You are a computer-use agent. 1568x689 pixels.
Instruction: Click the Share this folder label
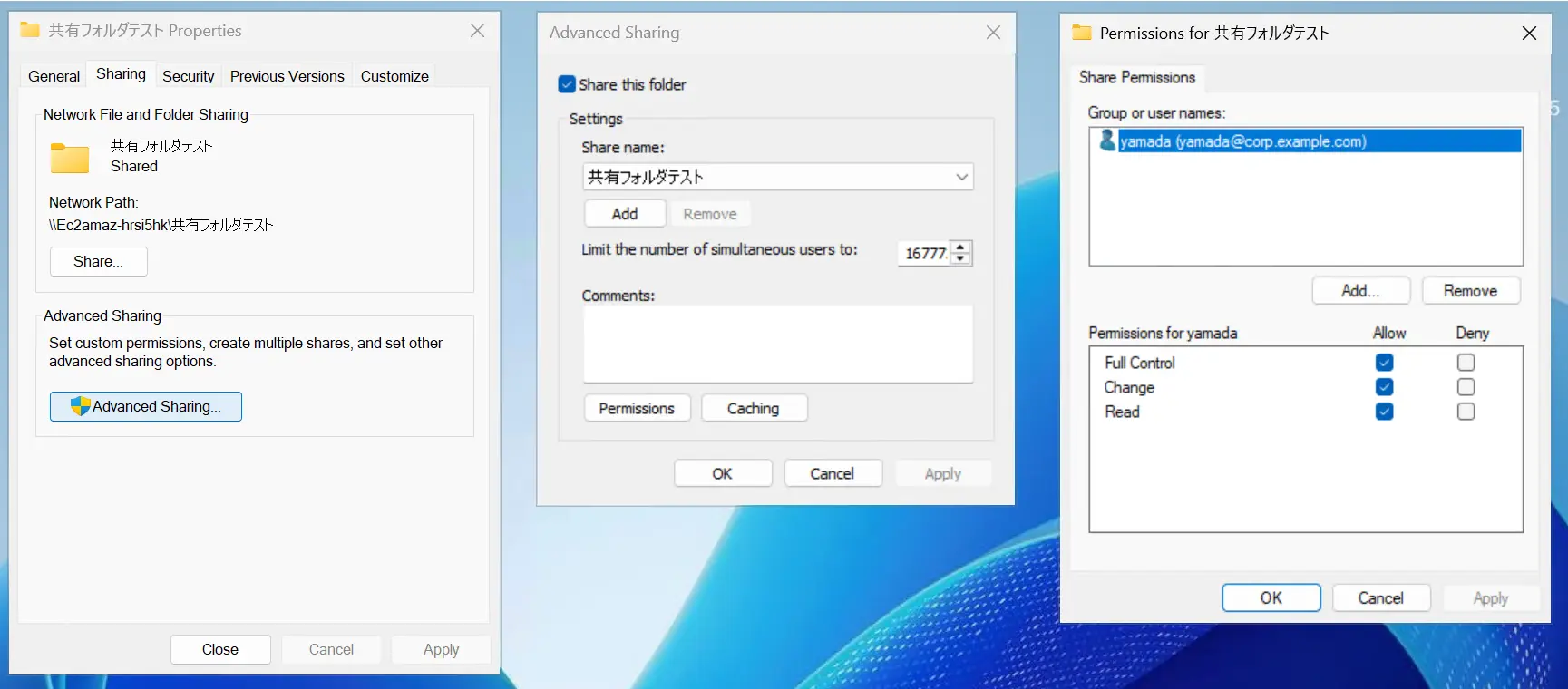632,84
